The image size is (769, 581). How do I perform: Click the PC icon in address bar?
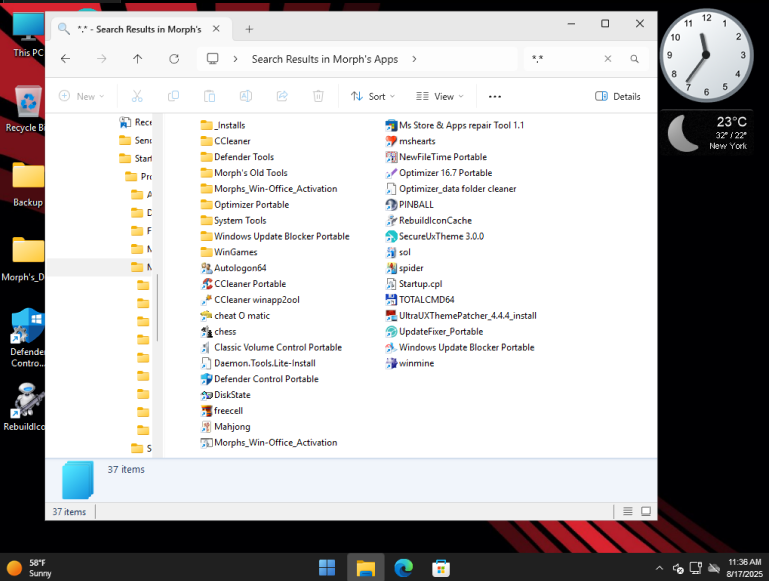coord(212,59)
